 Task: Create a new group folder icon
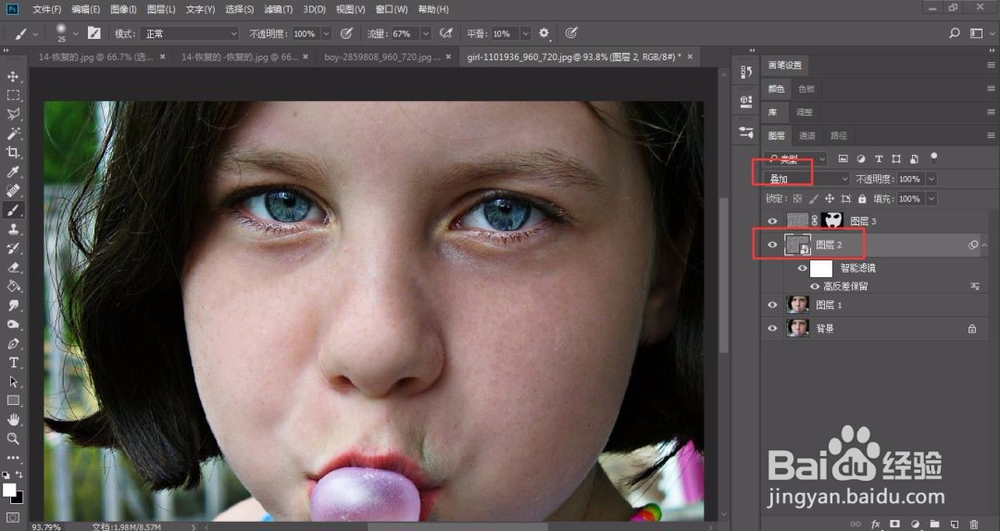[934, 524]
